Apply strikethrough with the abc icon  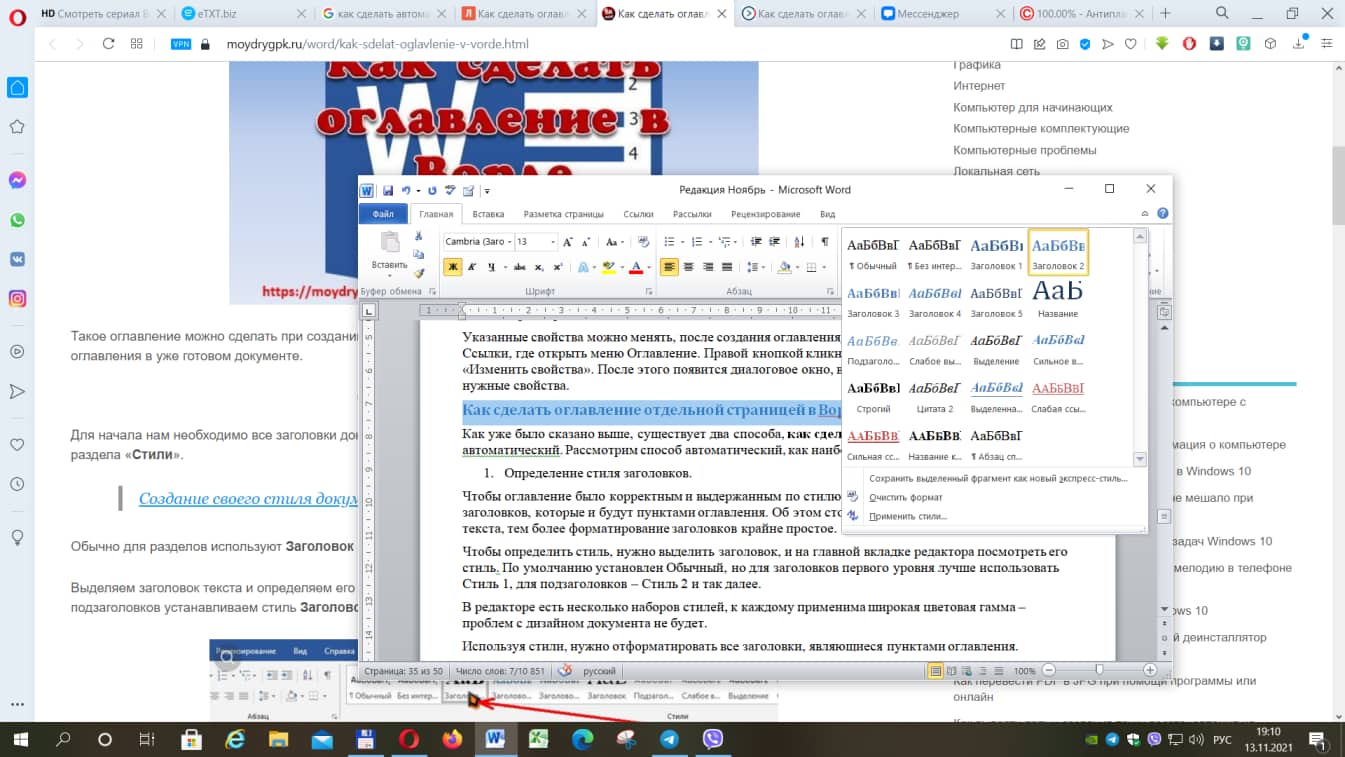(520, 267)
